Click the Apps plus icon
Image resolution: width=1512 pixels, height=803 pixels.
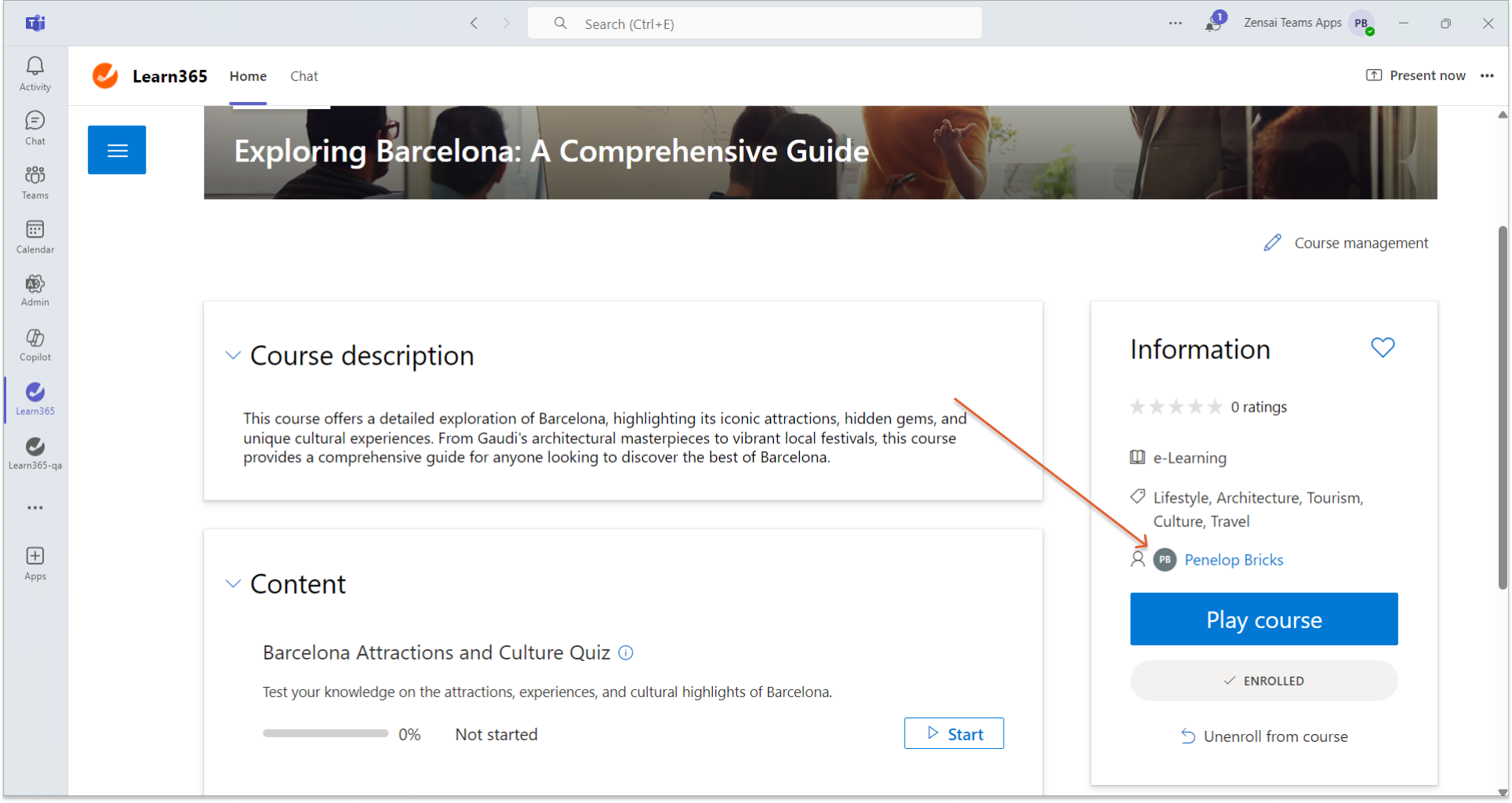point(35,563)
